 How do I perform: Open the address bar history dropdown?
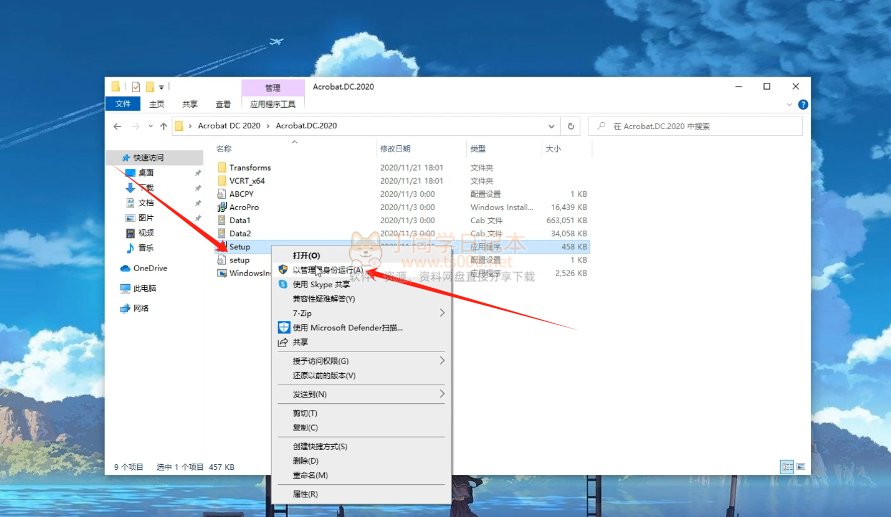tap(552, 127)
